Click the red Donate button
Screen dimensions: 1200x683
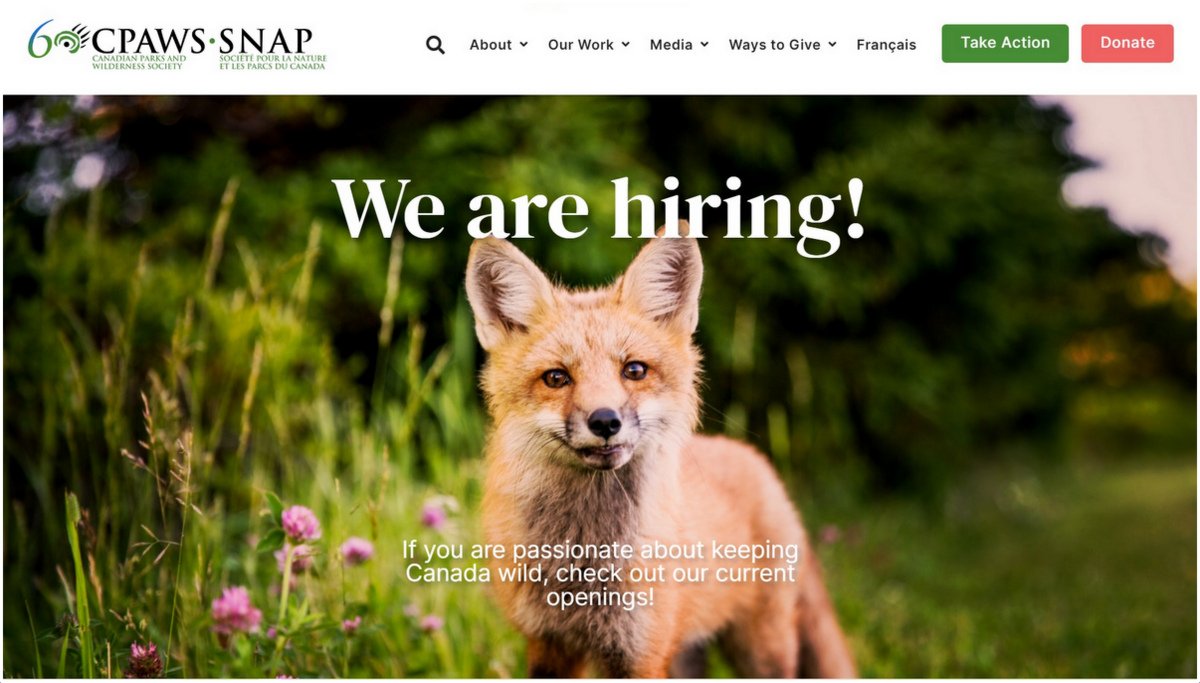(x=1127, y=43)
